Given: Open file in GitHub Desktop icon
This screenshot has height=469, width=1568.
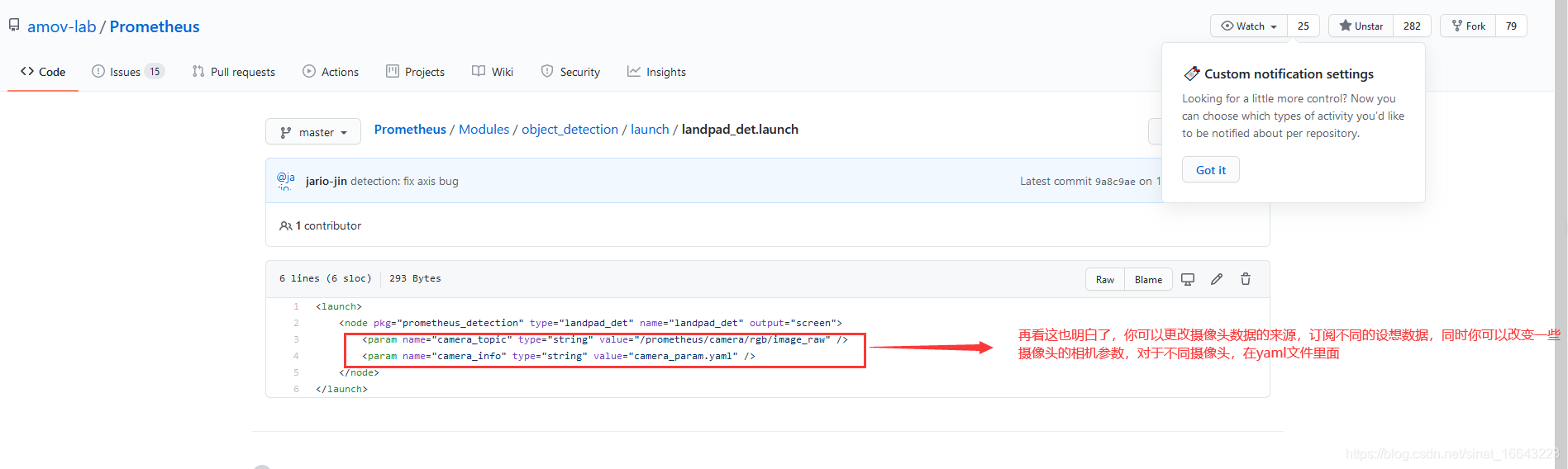Looking at the screenshot, I should [1188, 279].
